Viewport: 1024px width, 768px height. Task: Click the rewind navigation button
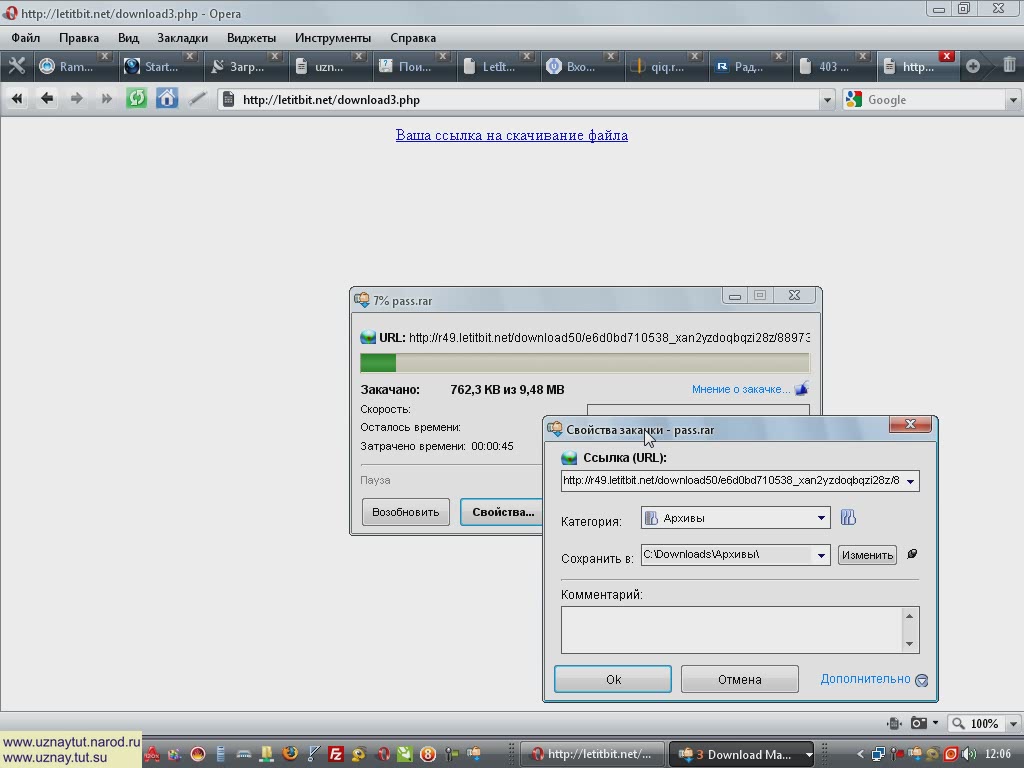click(17, 98)
